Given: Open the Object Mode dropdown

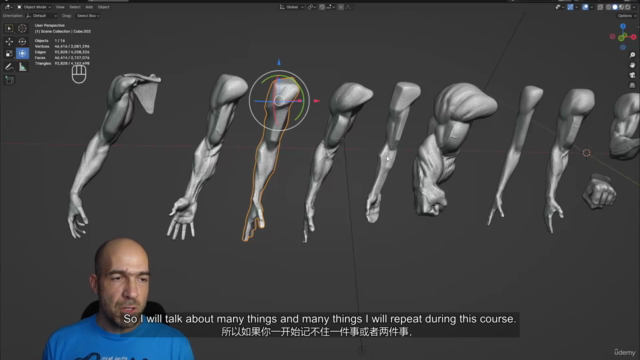Looking at the screenshot, I should (x=34, y=7).
